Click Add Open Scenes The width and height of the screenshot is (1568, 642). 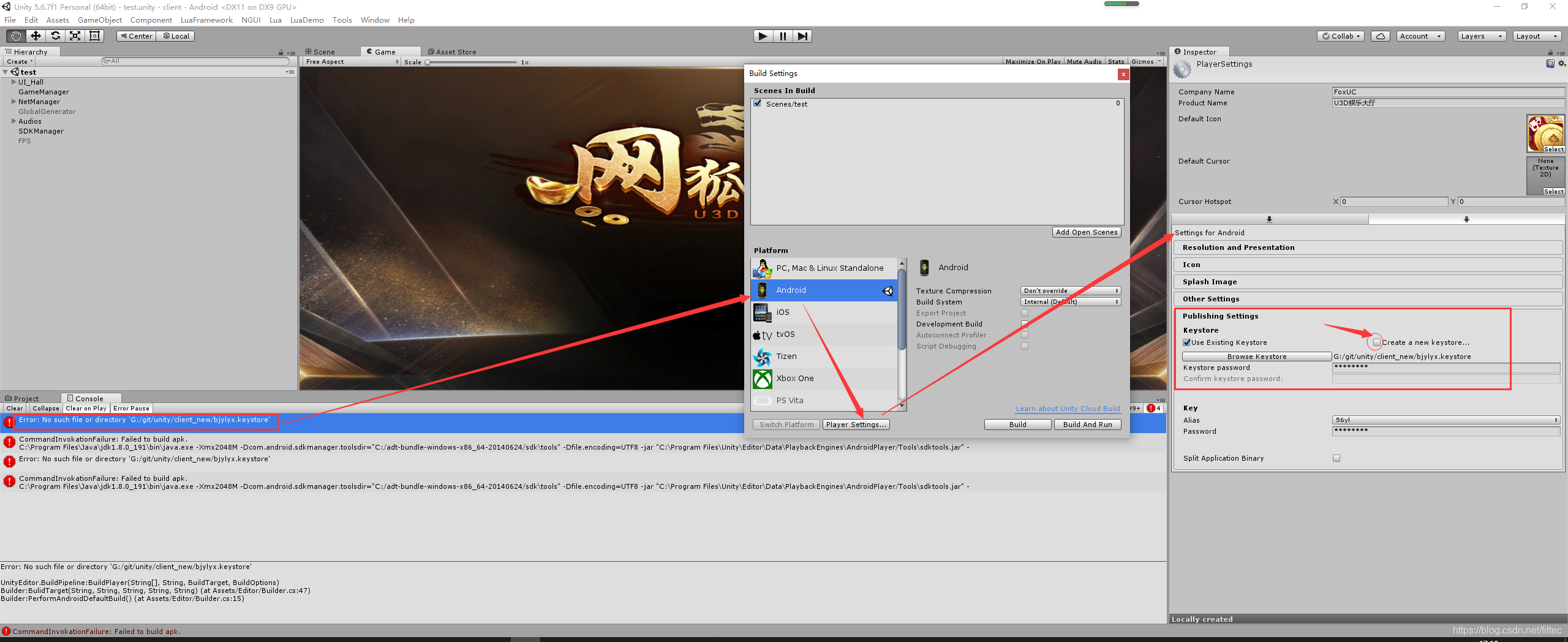pos(1087,232)
